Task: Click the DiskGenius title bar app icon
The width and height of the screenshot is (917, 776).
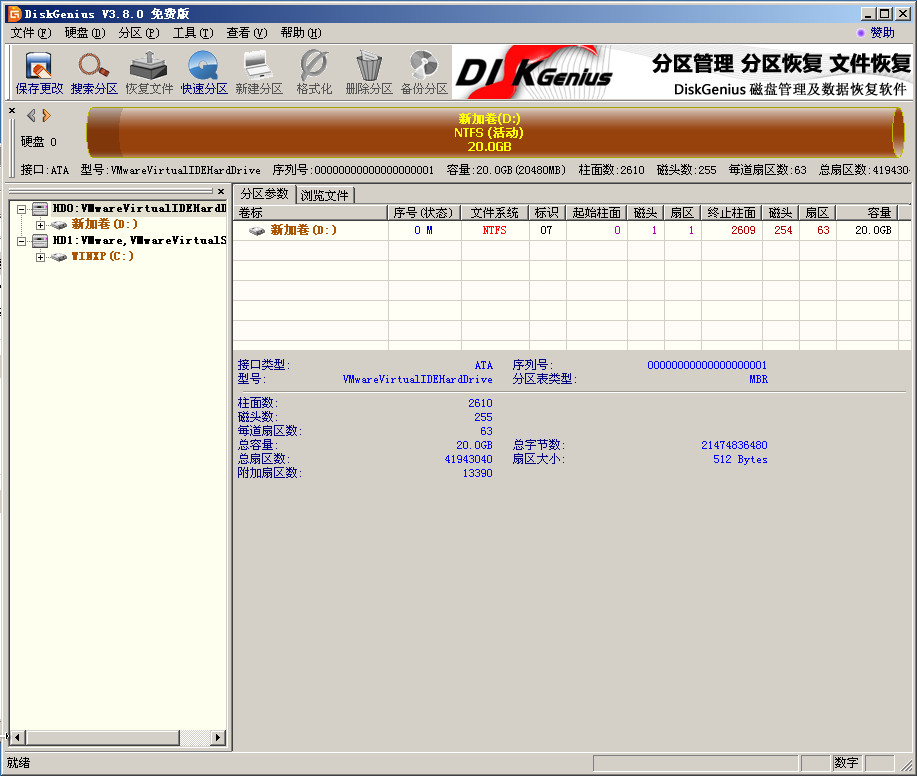Action: click(14, 13)
